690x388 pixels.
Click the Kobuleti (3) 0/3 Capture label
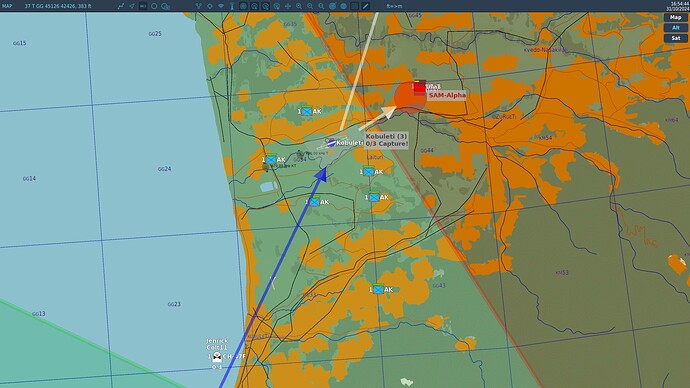coord(386,140)
